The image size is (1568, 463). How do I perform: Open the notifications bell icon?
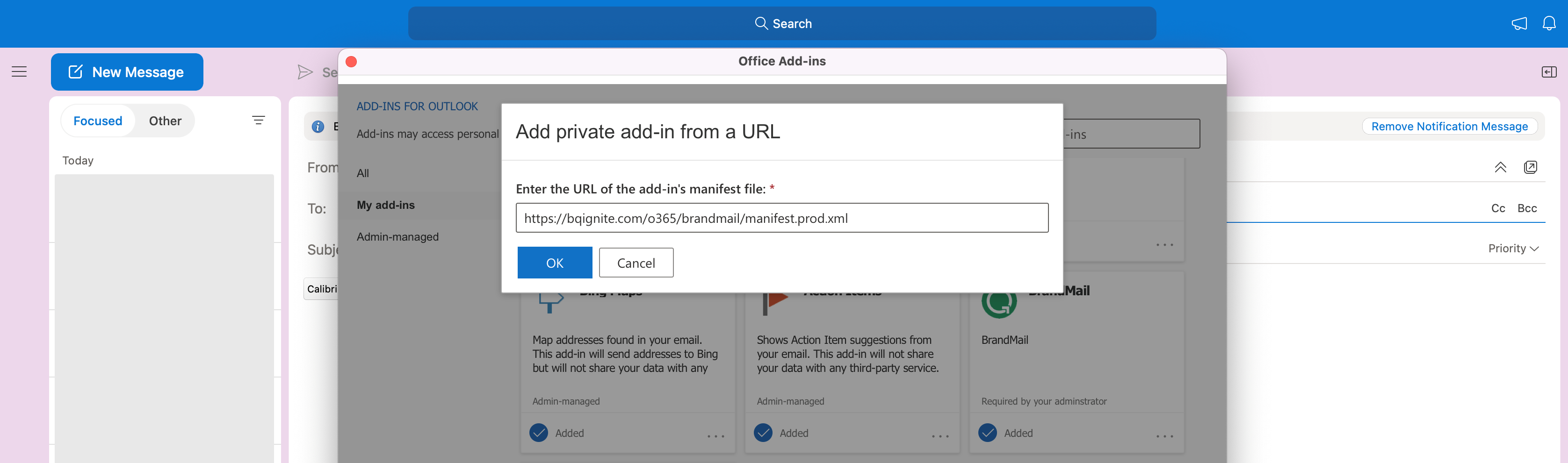click(x=1548, y=23)
